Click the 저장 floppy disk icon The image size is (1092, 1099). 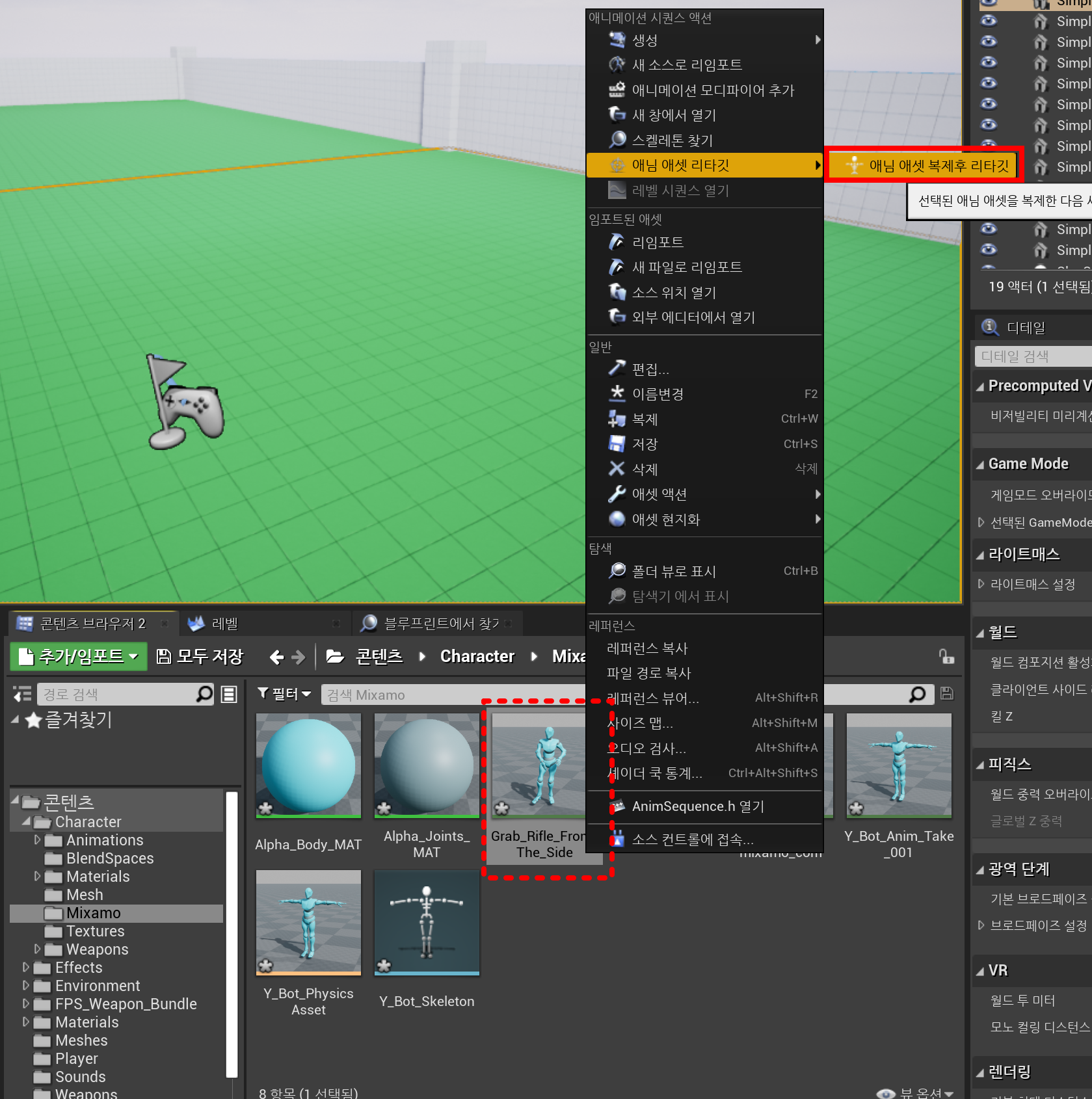coord(617,444)
